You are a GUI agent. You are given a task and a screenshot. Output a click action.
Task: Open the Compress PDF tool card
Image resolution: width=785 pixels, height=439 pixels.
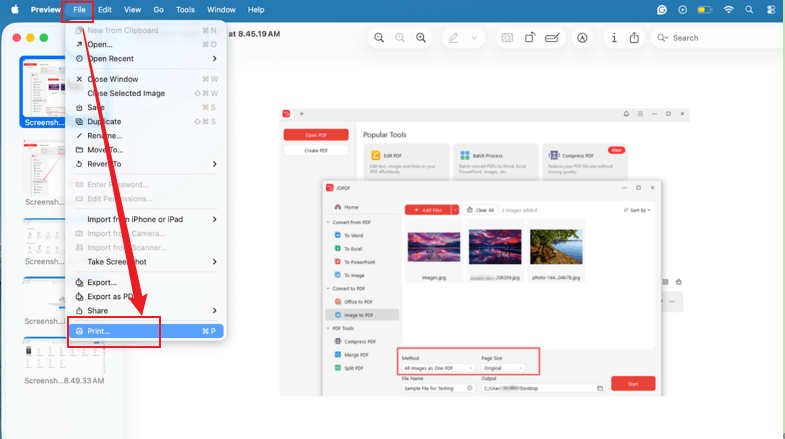point(585,162)
